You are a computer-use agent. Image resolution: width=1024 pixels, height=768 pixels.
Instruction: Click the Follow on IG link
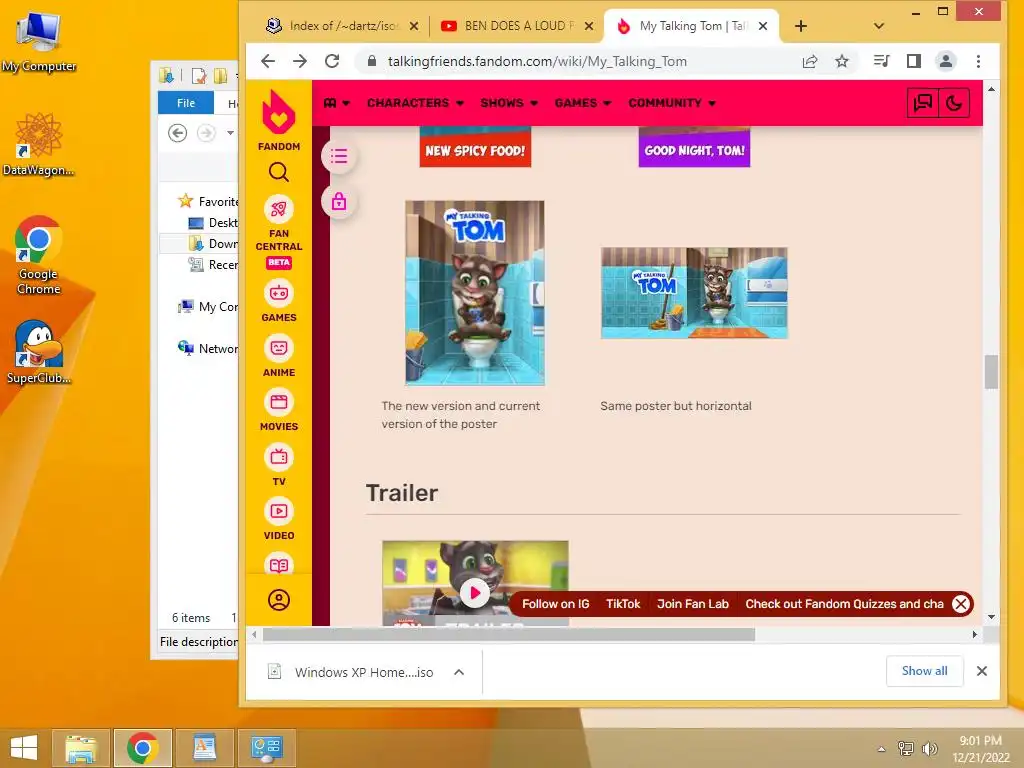tap(556, 604)
